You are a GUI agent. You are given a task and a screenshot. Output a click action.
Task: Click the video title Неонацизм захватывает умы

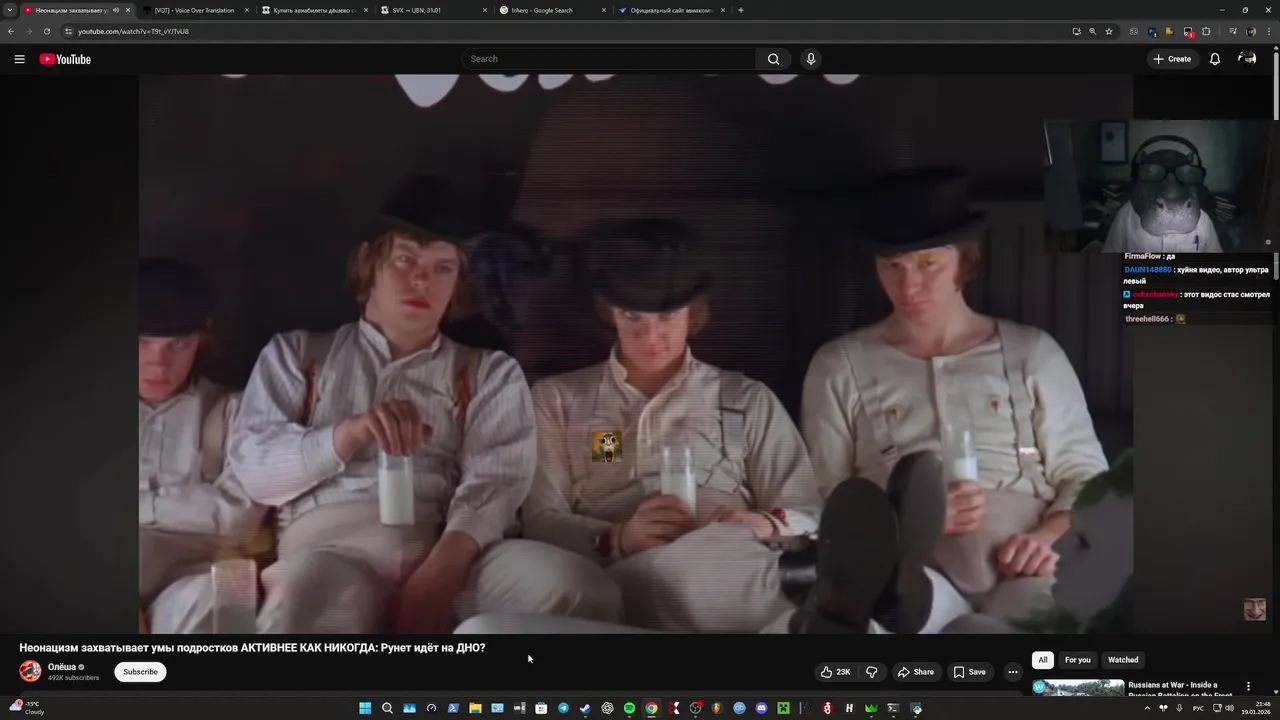252,648
